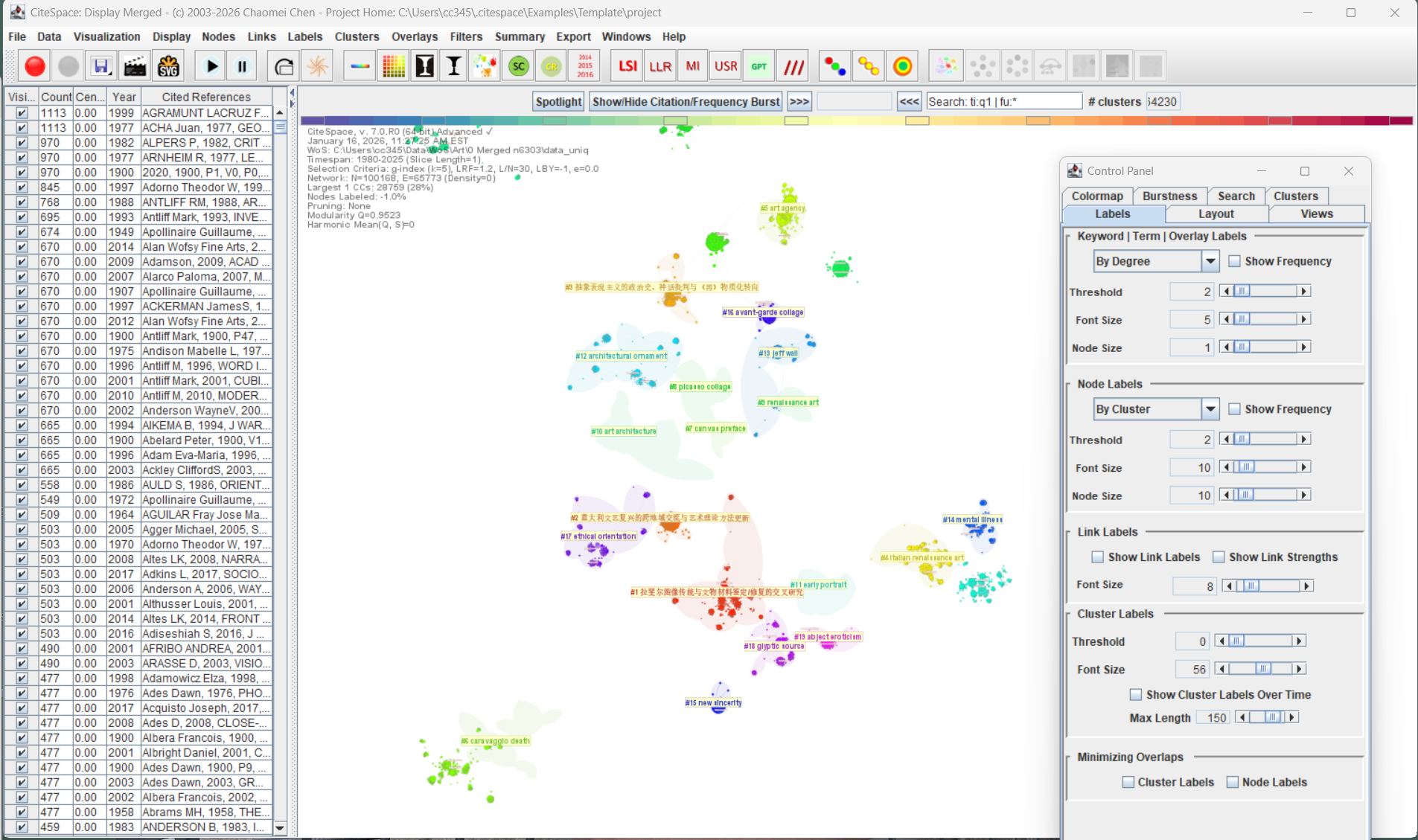Check Show Cluster Labels Over Time
This screenshot has height=840, width=1418.
[1135, 695]
